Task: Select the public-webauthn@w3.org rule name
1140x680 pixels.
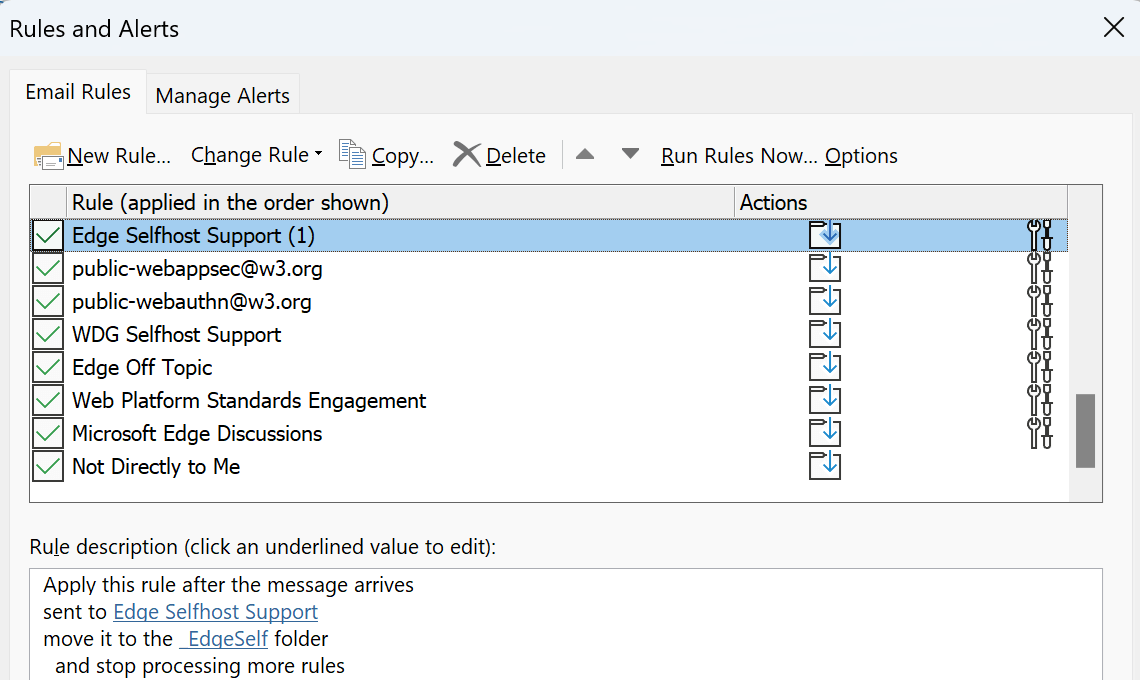Action: (x=192, y=301)
